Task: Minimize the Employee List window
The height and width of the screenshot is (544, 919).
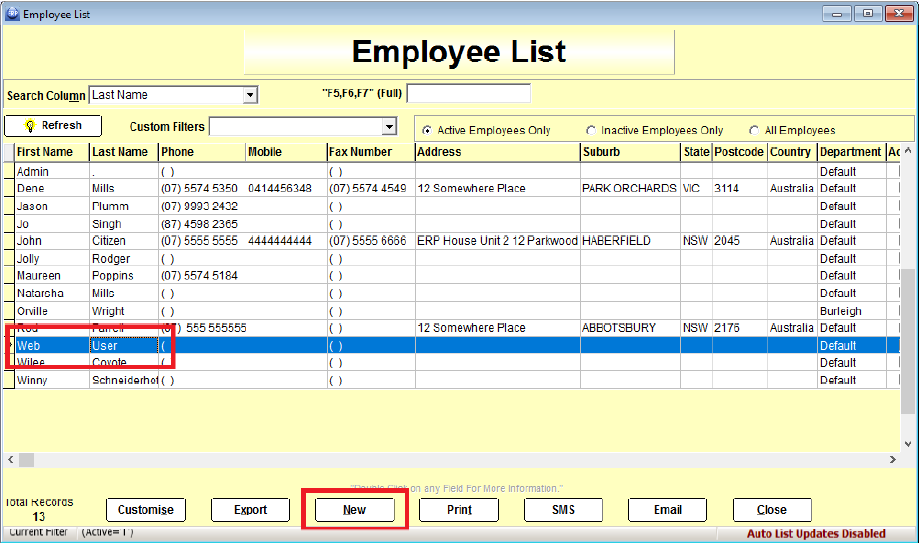Action: (837, 13)
